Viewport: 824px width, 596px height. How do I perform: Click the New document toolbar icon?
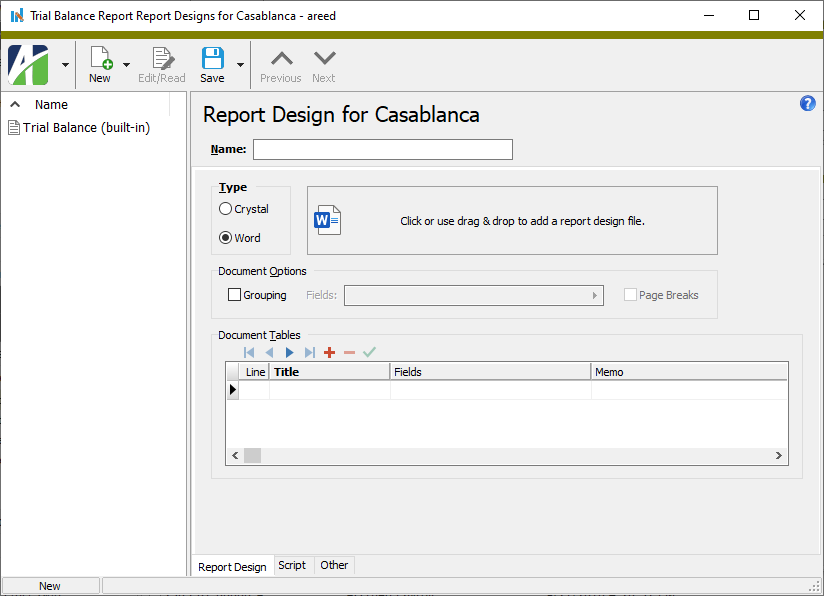point(100,59)
